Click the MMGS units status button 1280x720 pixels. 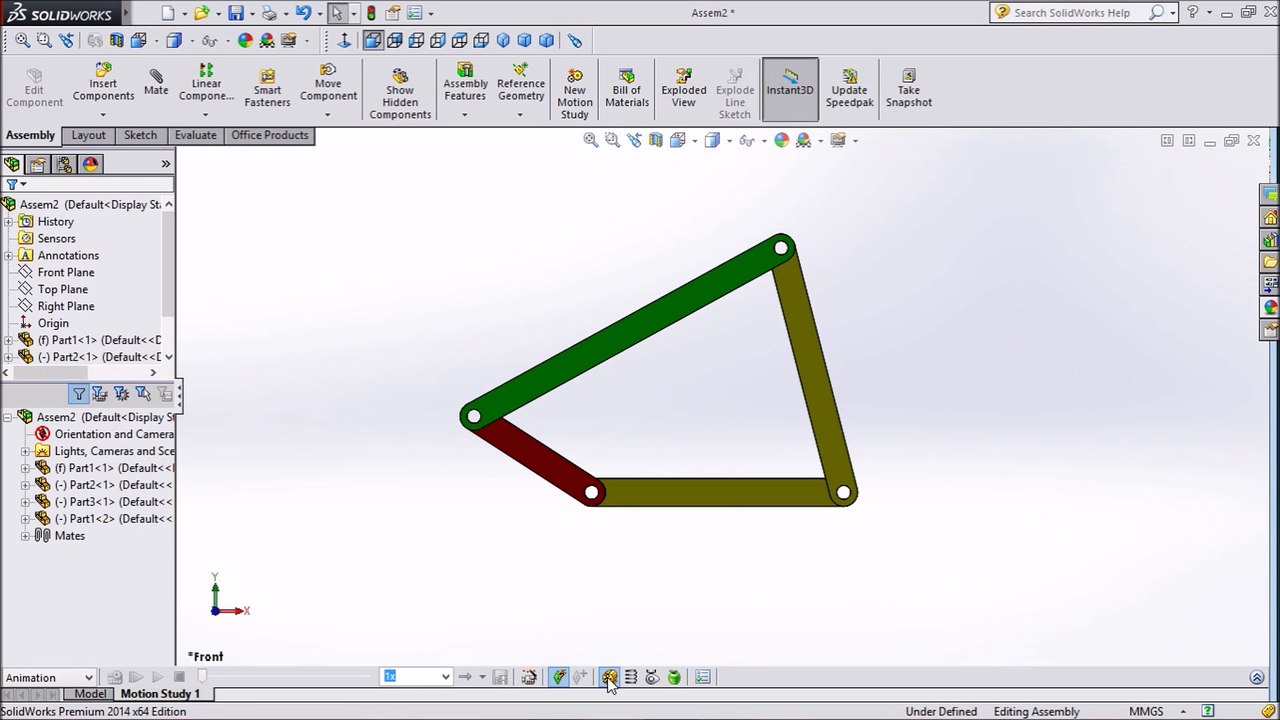pyautogui.click(x=1146, y=711)
